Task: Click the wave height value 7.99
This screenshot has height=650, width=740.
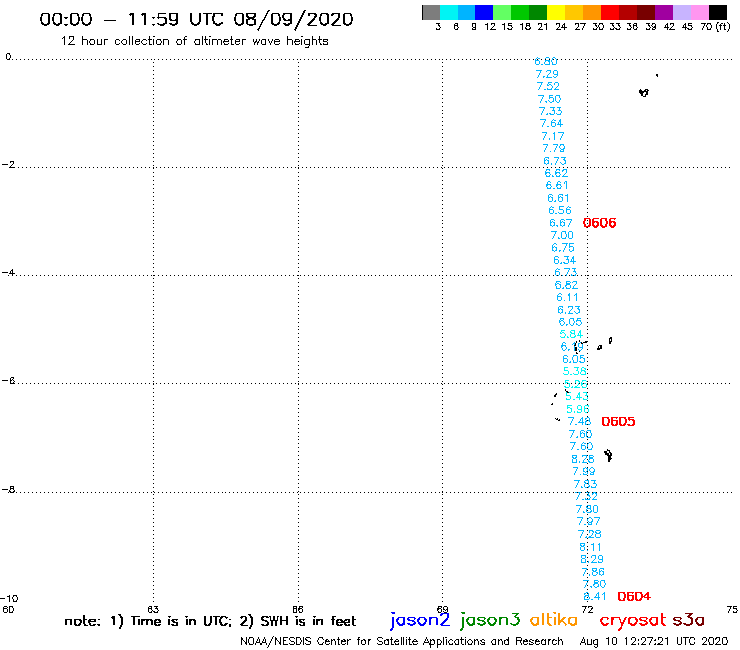Action: point(584,472)
